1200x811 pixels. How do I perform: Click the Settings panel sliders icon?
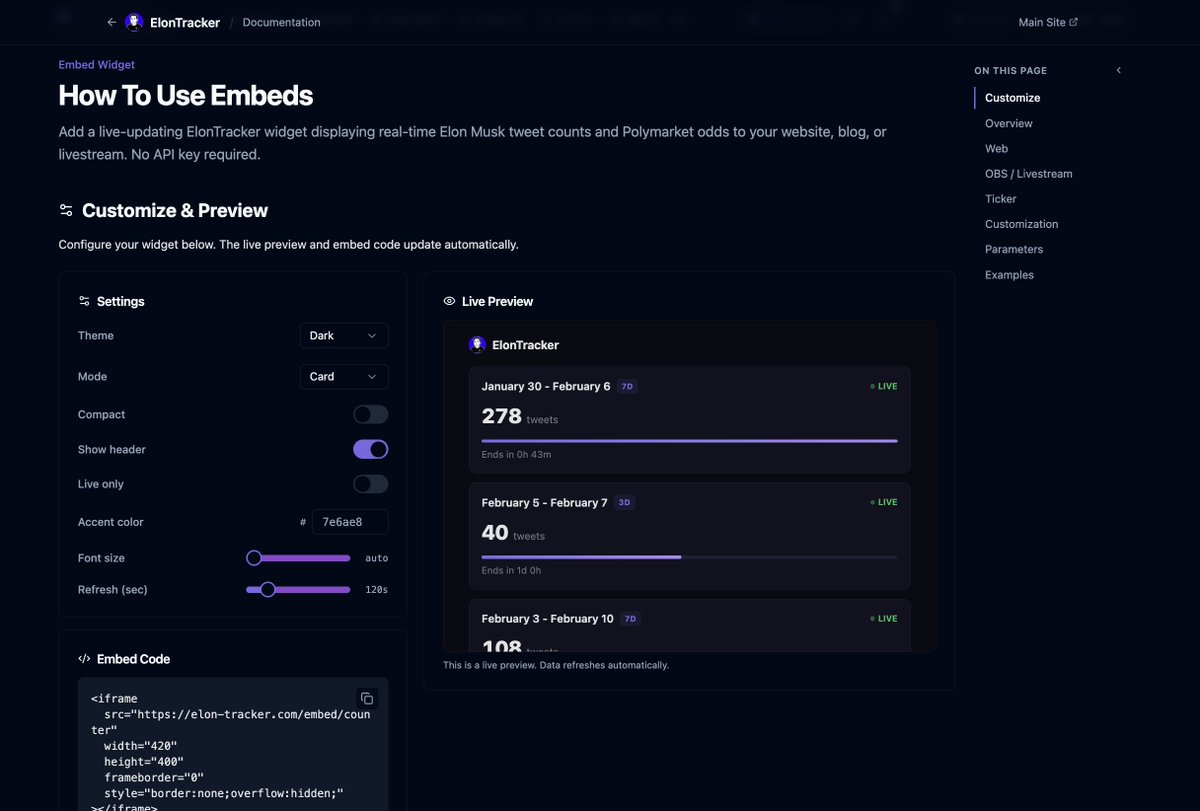click(84, 301)
